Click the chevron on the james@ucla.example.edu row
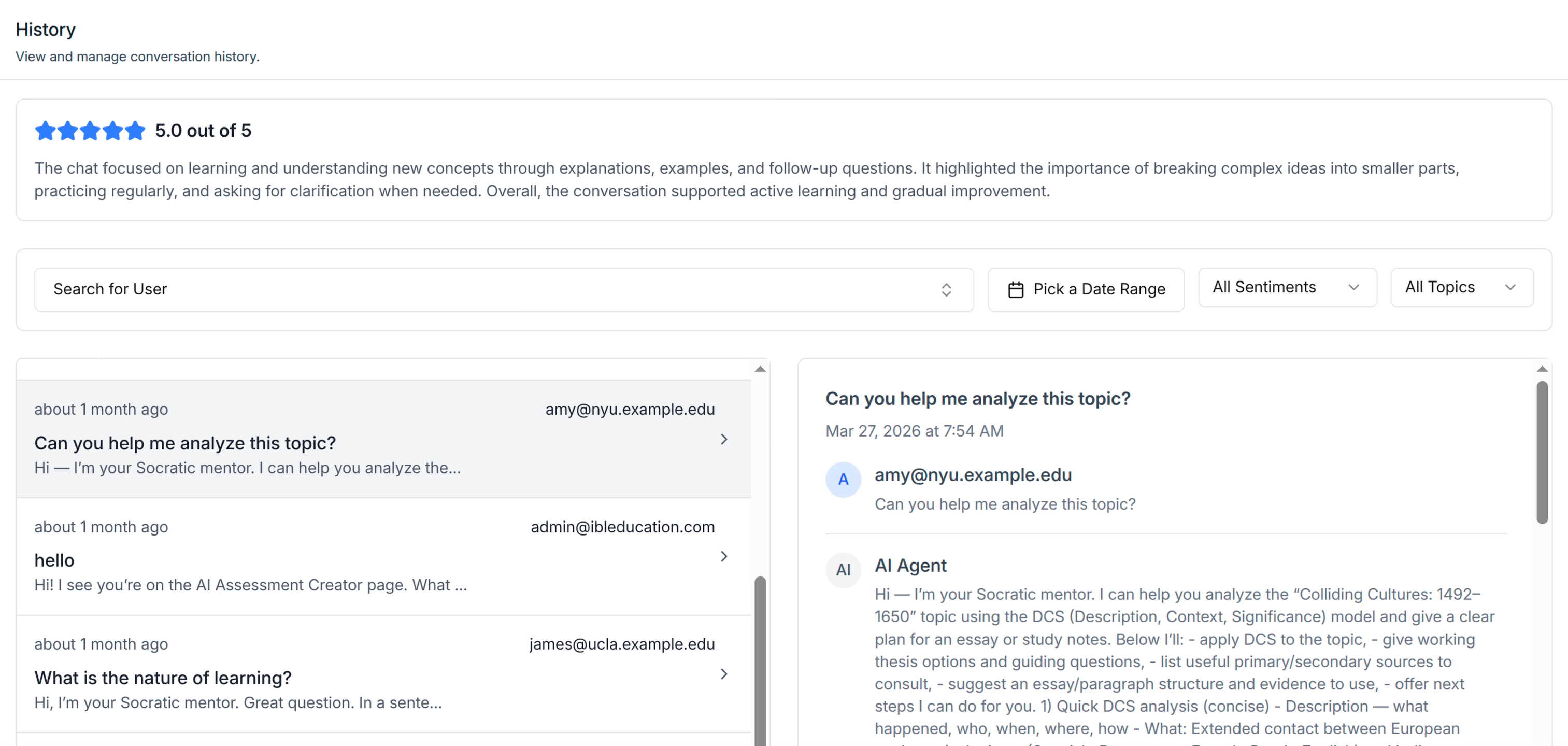Viewport: 1568px width, 746px height. 724,673
